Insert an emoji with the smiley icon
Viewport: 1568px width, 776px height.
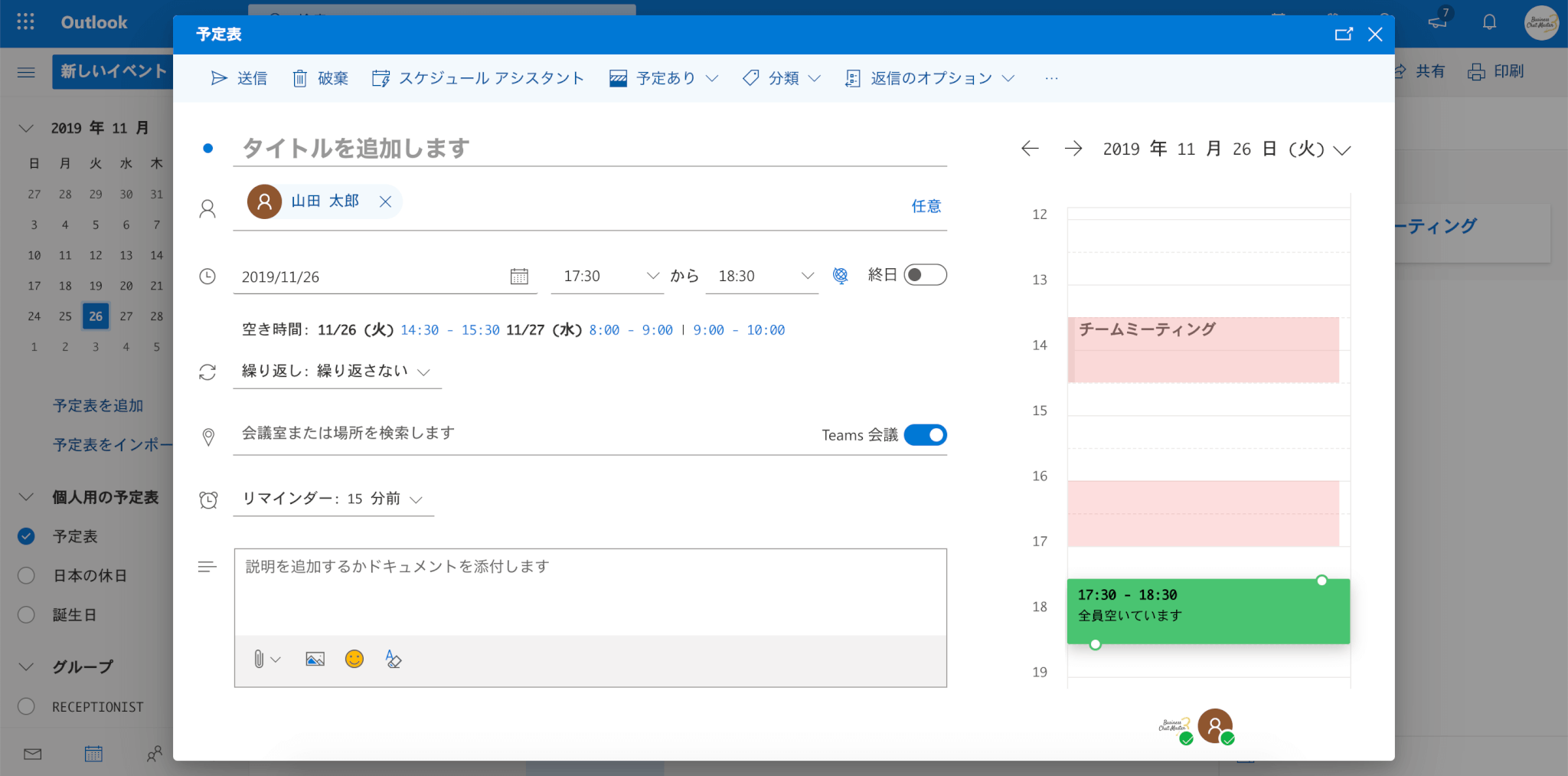tap(354, 659)
